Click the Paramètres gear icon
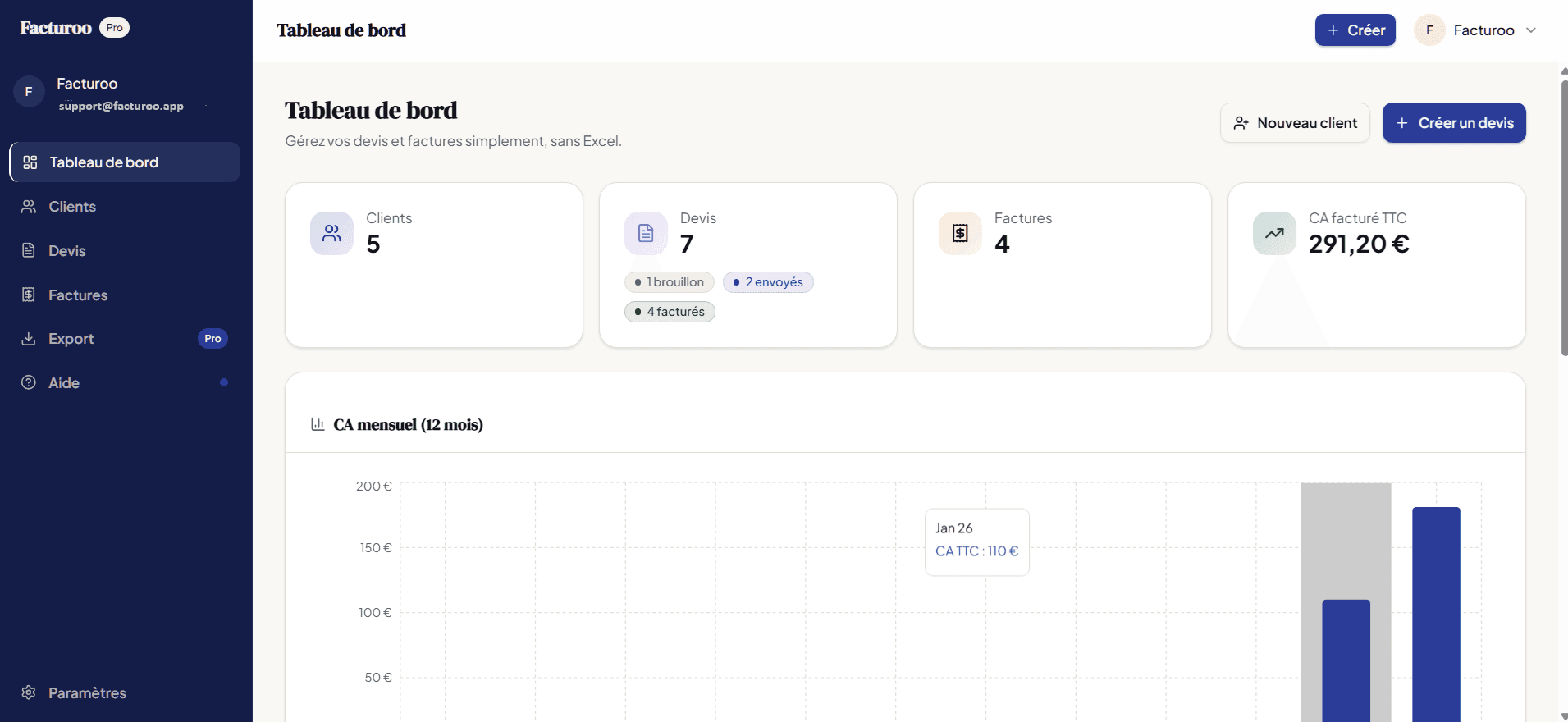The image size is (1568, 722). pos(29,692)
